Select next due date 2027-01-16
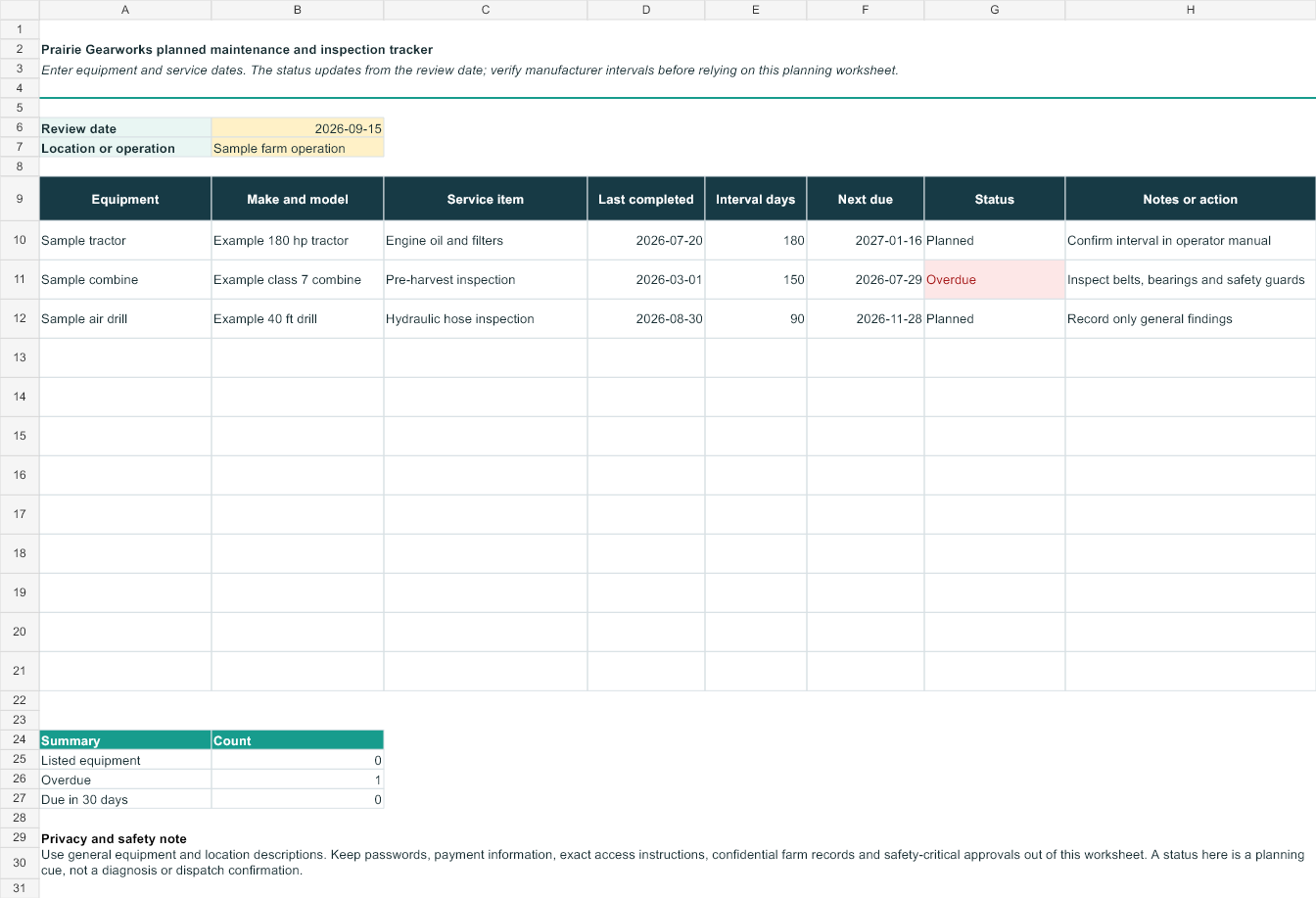1316x898 pixels. point(866,240)
